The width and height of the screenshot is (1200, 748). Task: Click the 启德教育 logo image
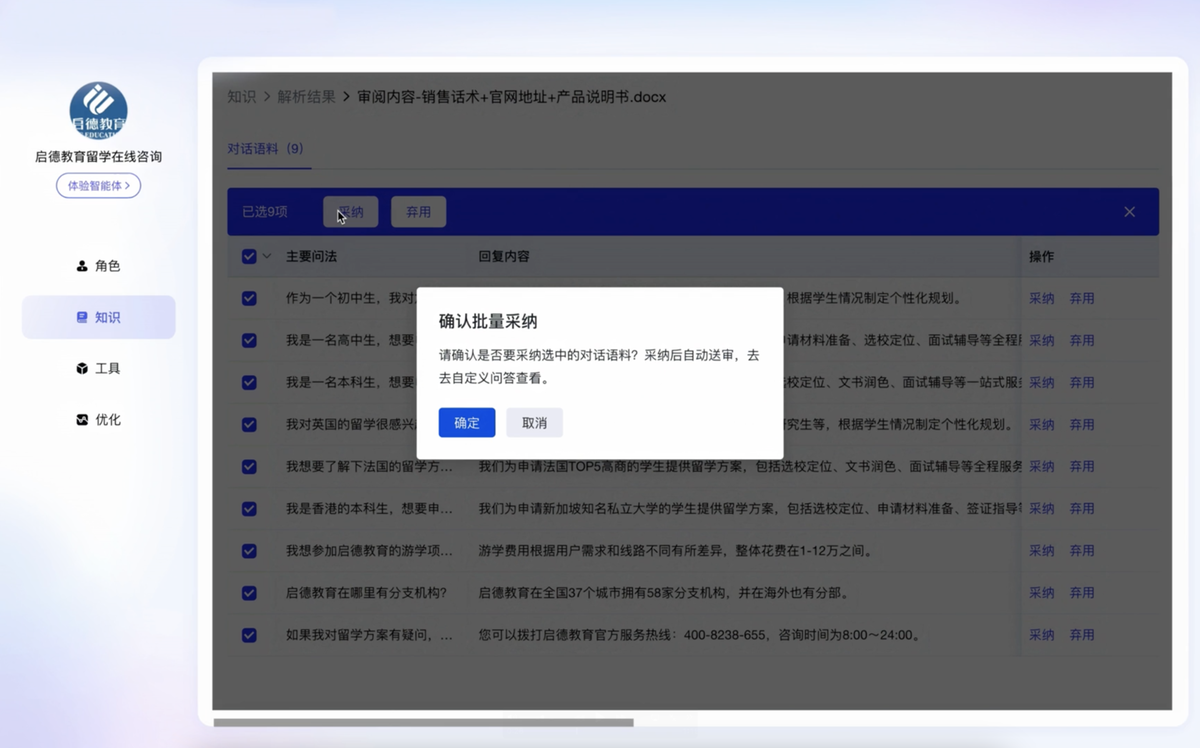(x=98, y=110)
